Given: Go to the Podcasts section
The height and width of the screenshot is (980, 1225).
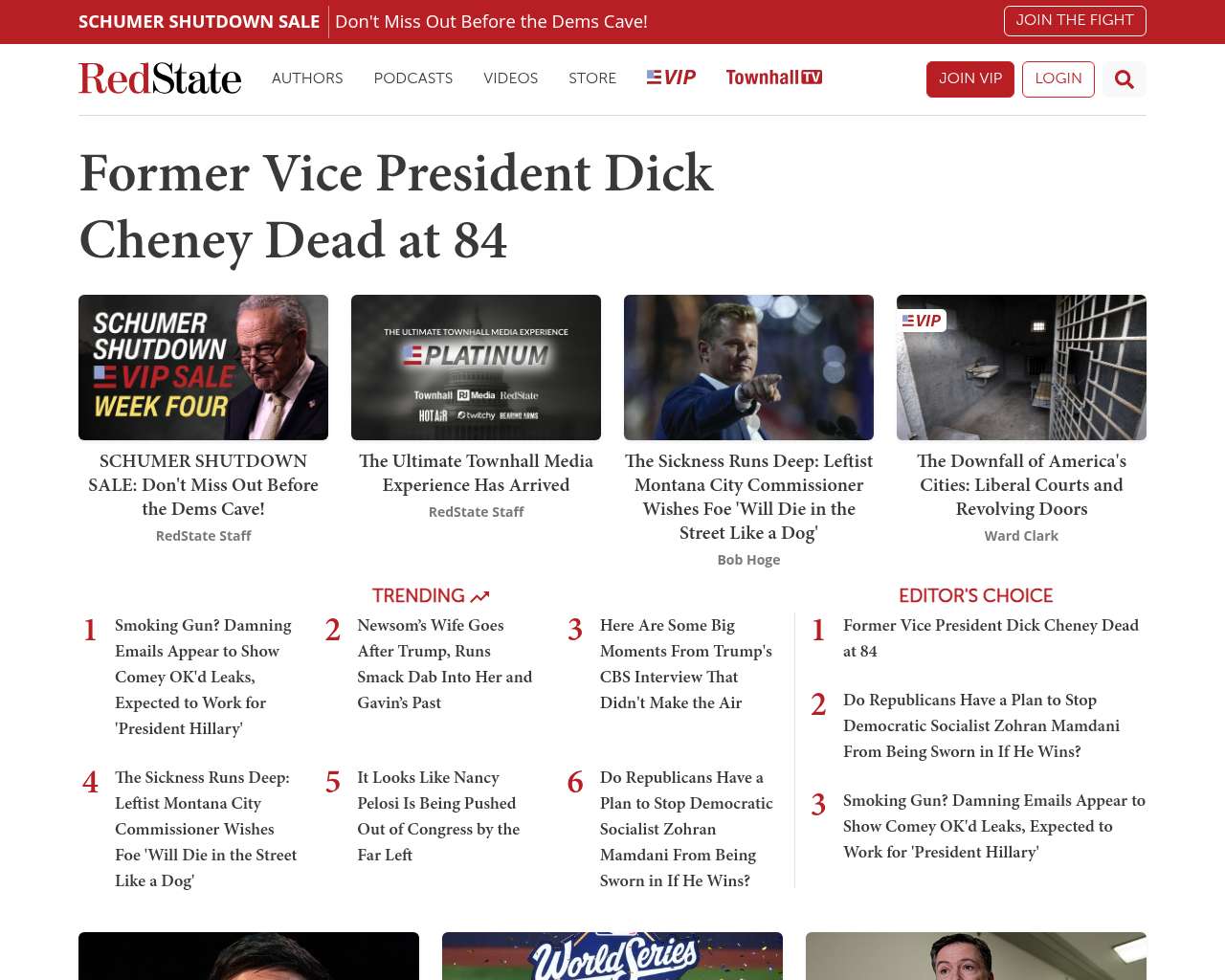Looking at the screenshot, I should [x=412, y=78].
